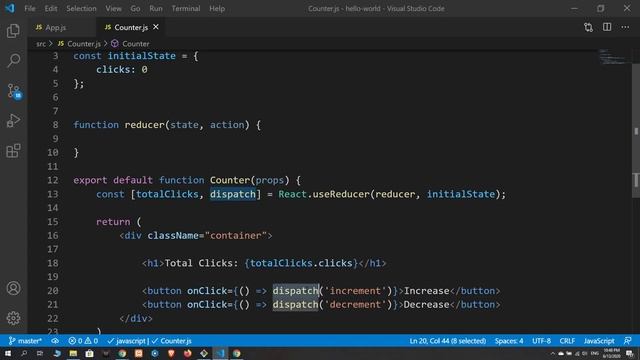The image size is (640, 360).
Task: Open the Go menu
Action: pos(135,8)
